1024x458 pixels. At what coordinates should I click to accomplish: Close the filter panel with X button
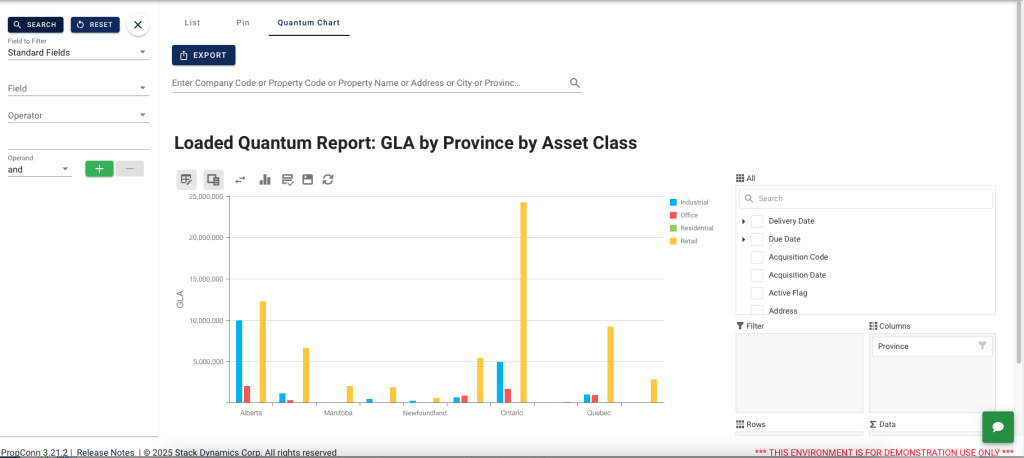click(x=138, y=24)
